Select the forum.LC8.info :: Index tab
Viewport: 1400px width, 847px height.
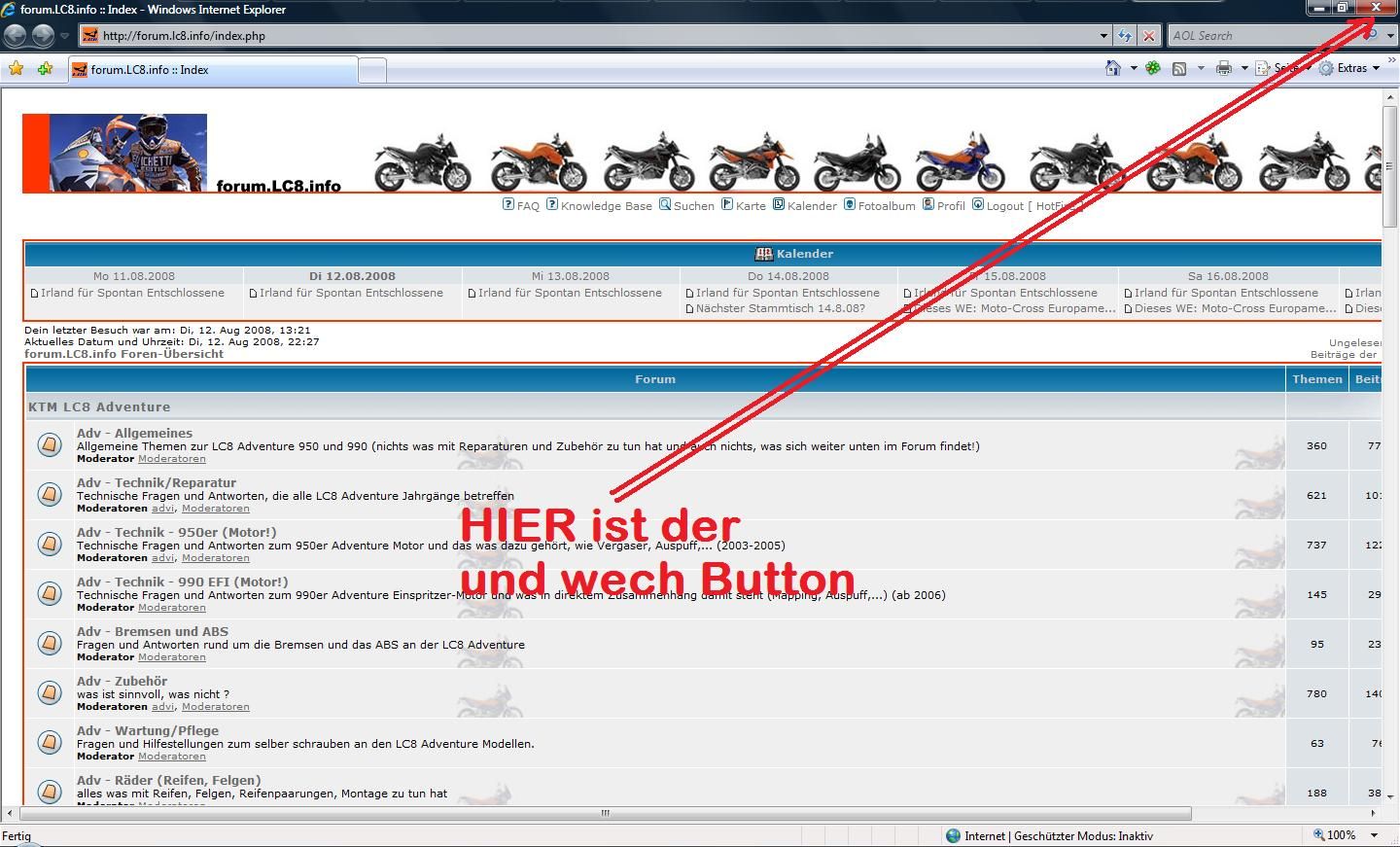(x=212, y=70)
